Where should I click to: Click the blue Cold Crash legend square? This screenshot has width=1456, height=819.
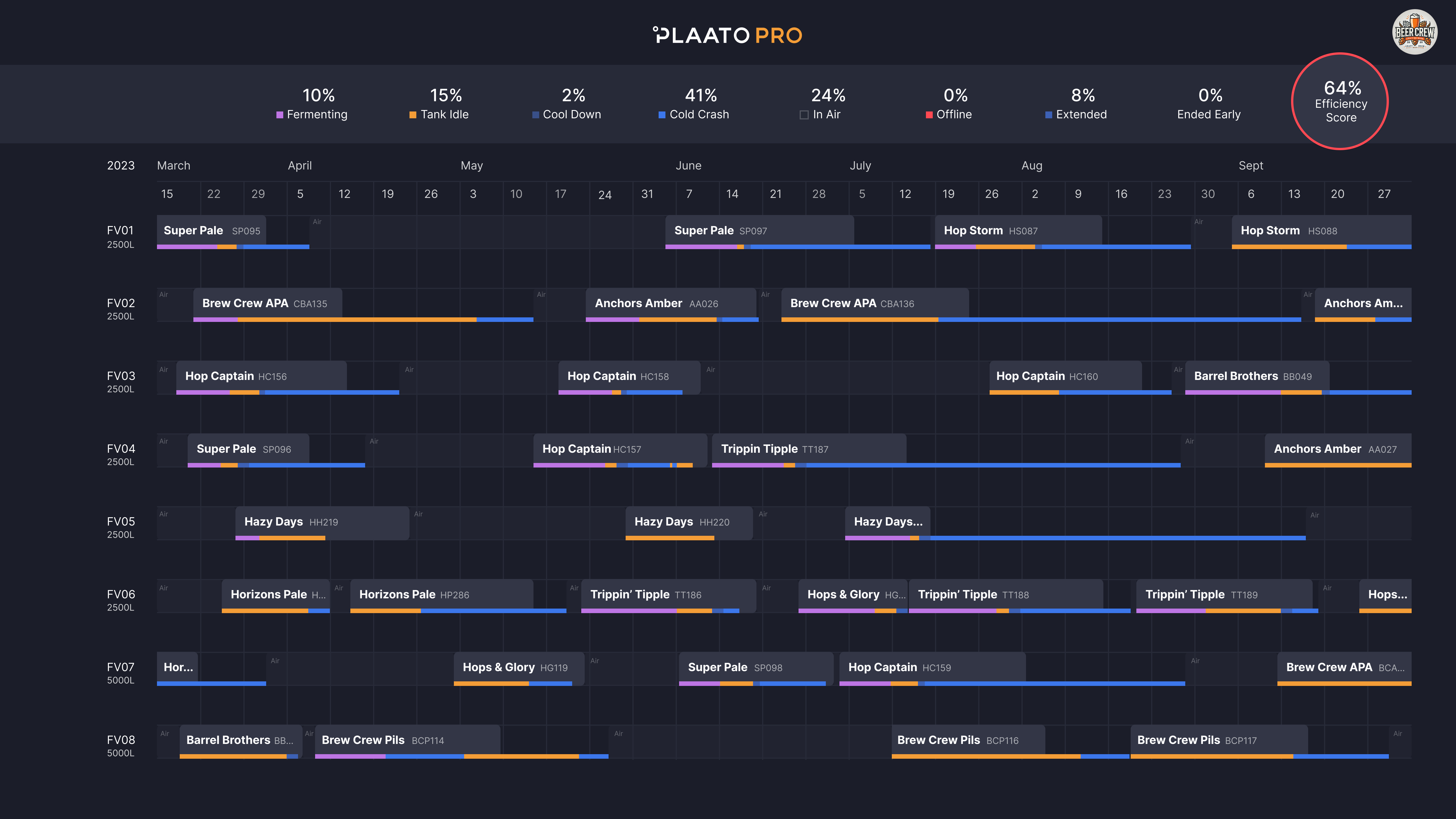click(x=661, y=115)
